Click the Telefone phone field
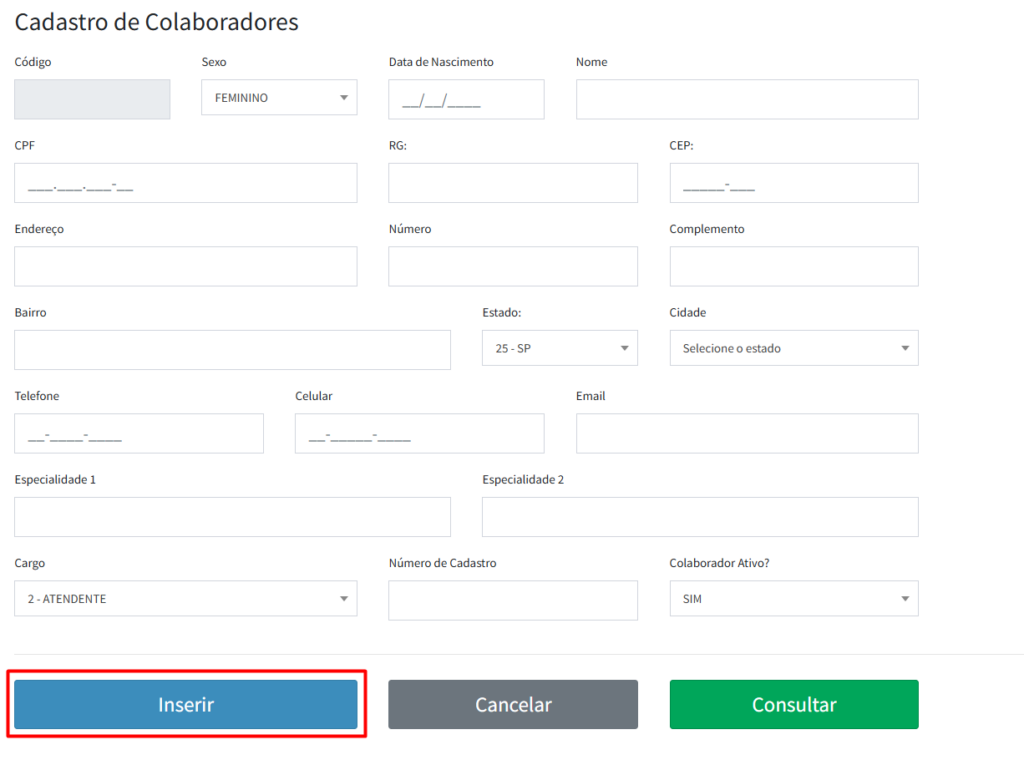 (139, 433)
